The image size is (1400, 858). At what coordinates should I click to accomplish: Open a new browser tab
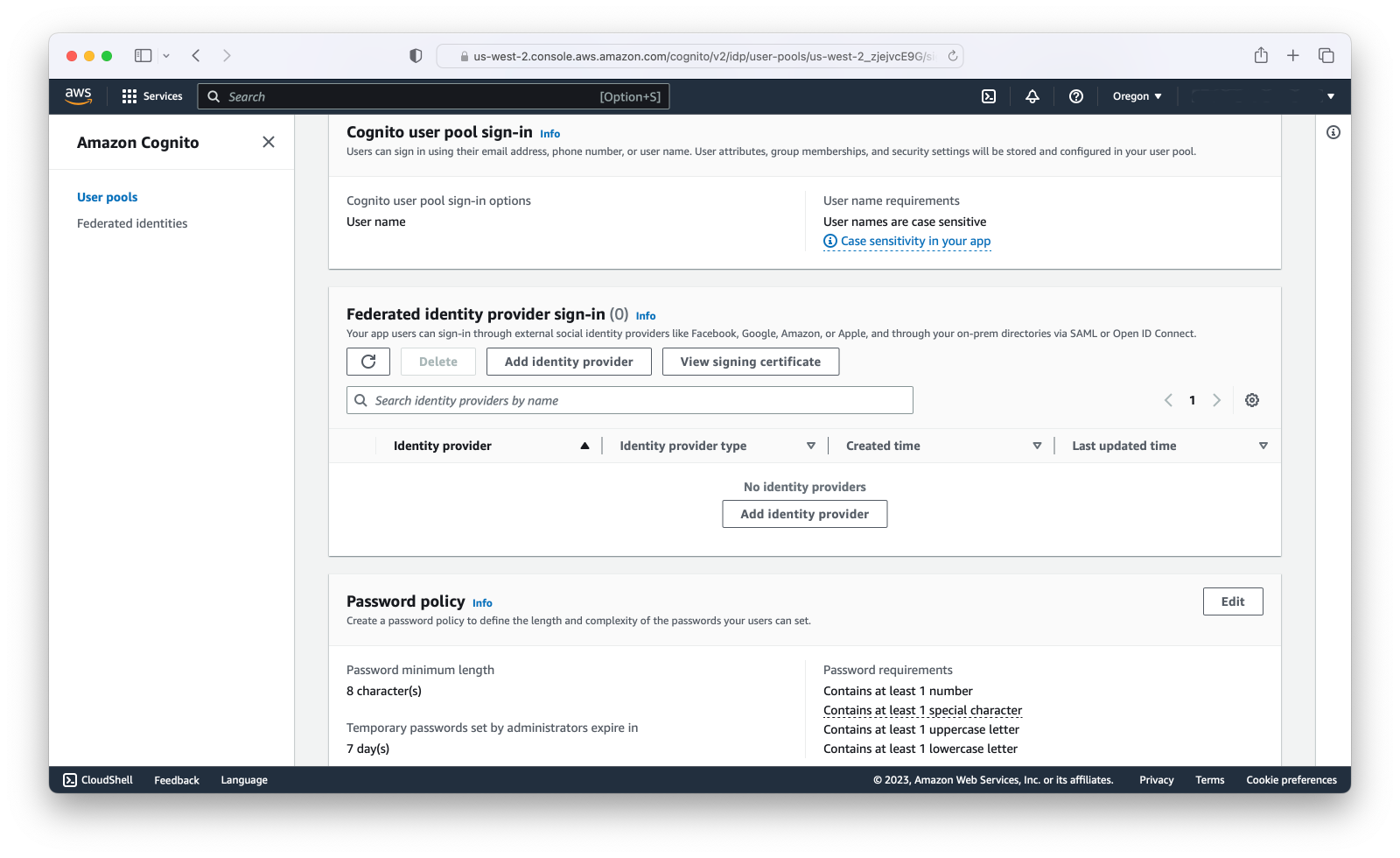[1293, 56]
